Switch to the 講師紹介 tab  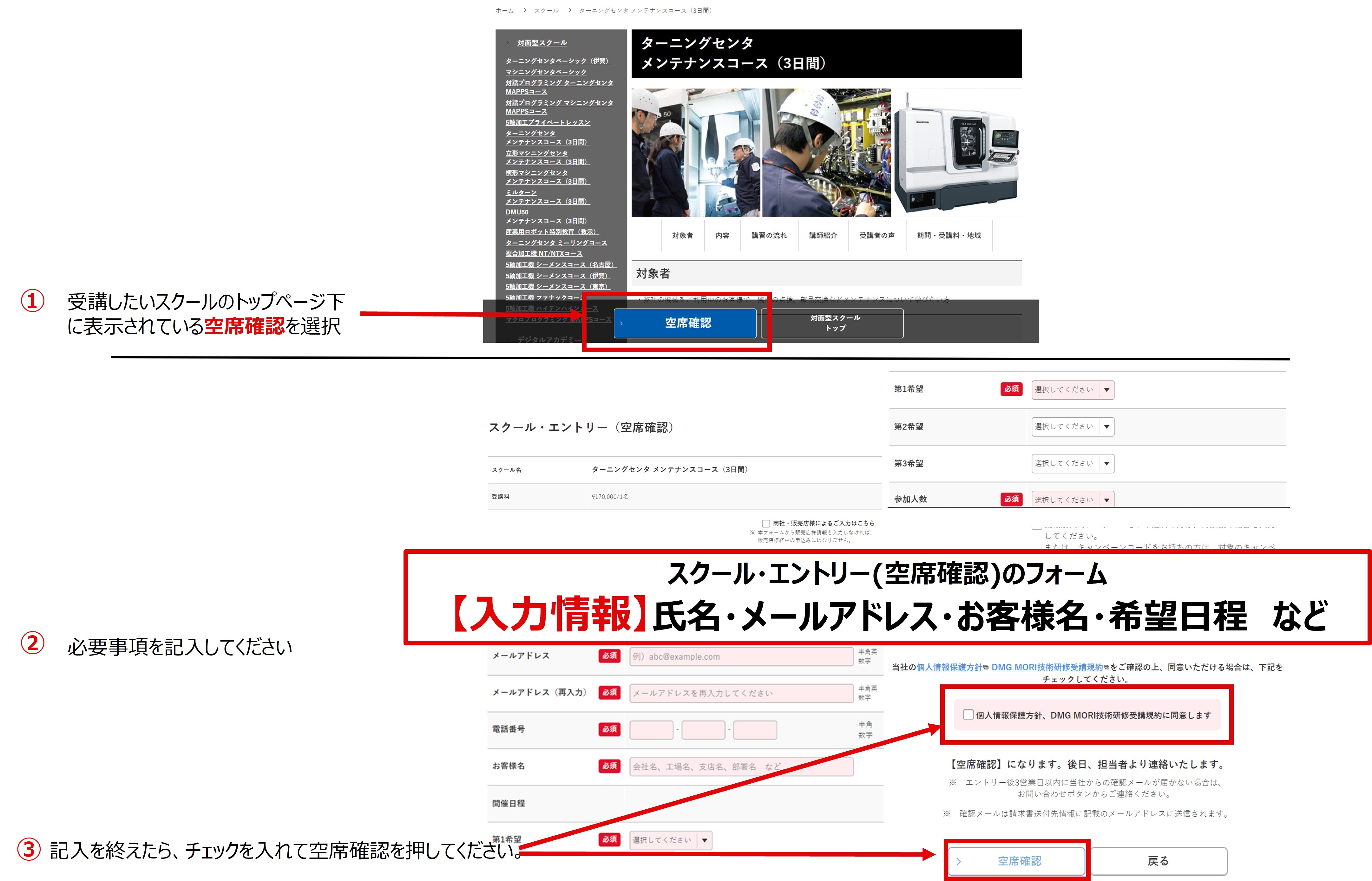824,235
